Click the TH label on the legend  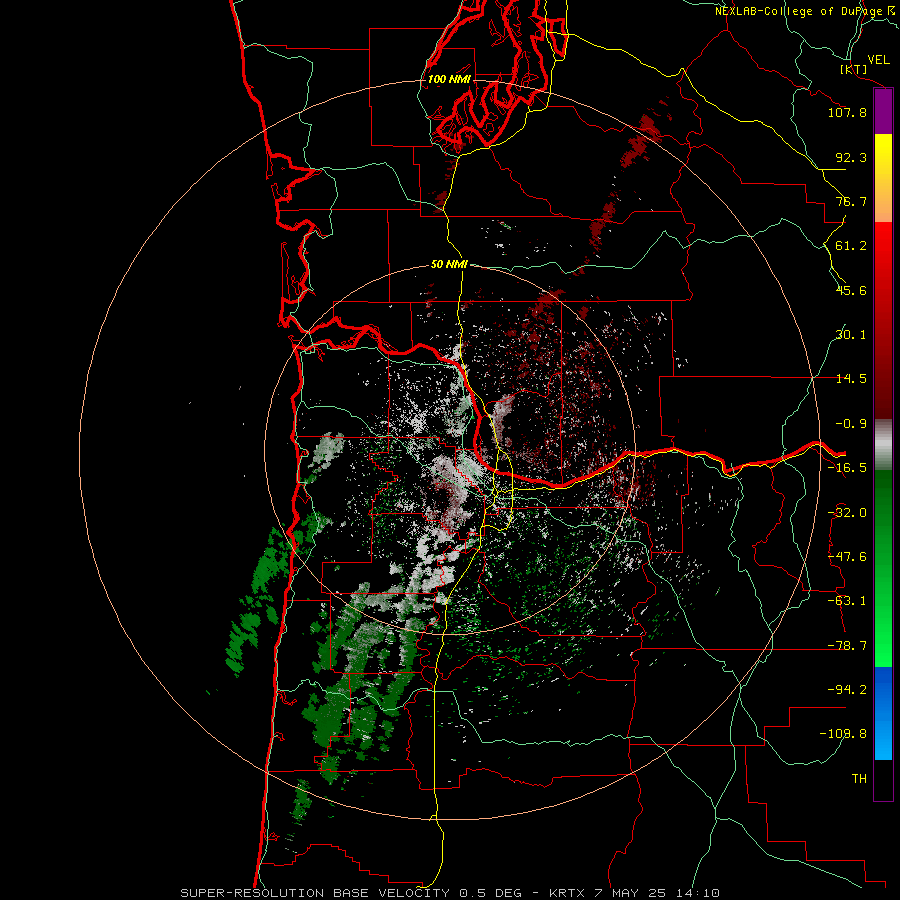[859, 779]
